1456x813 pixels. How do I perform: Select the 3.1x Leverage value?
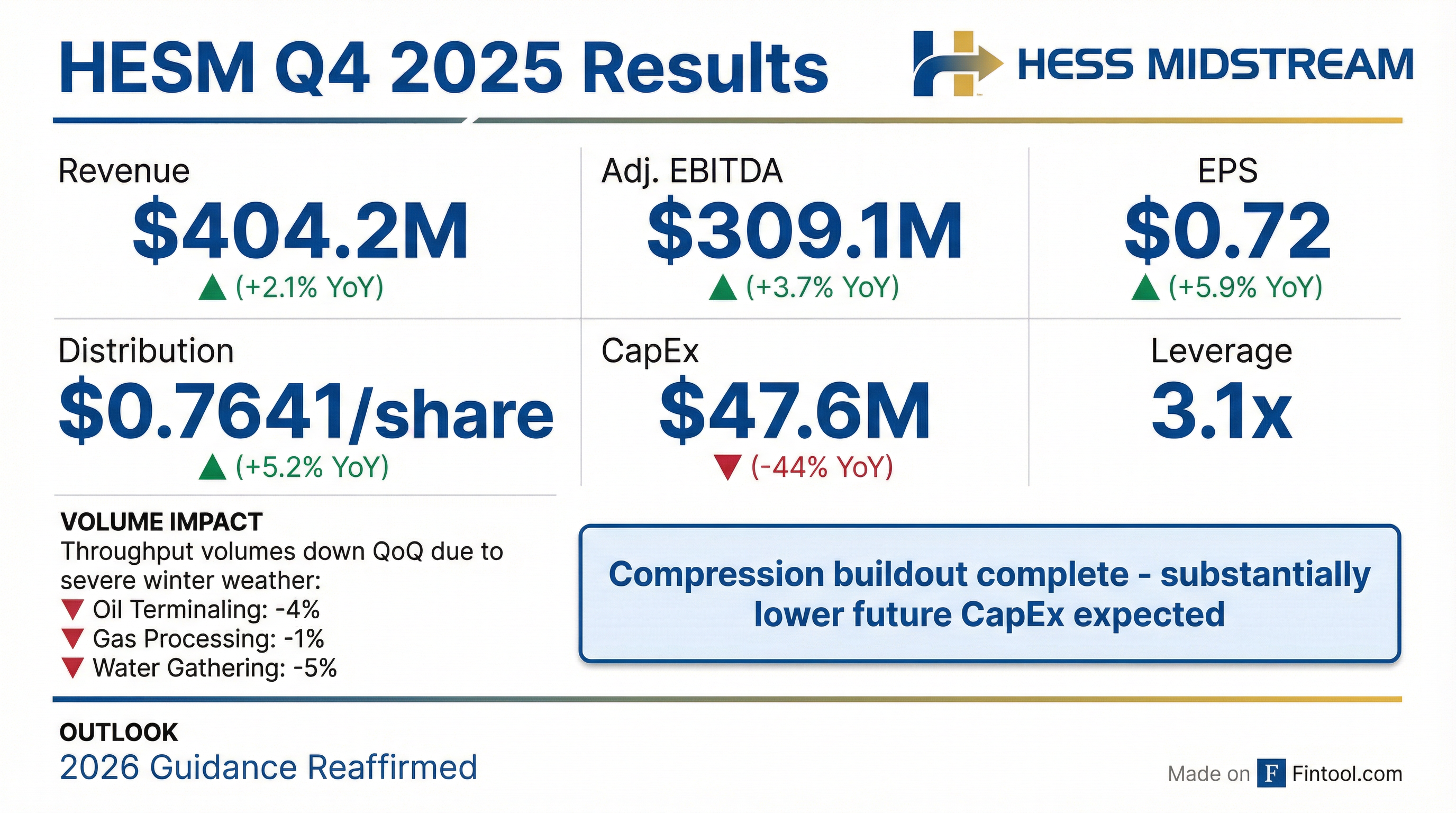click(1222, 412)
